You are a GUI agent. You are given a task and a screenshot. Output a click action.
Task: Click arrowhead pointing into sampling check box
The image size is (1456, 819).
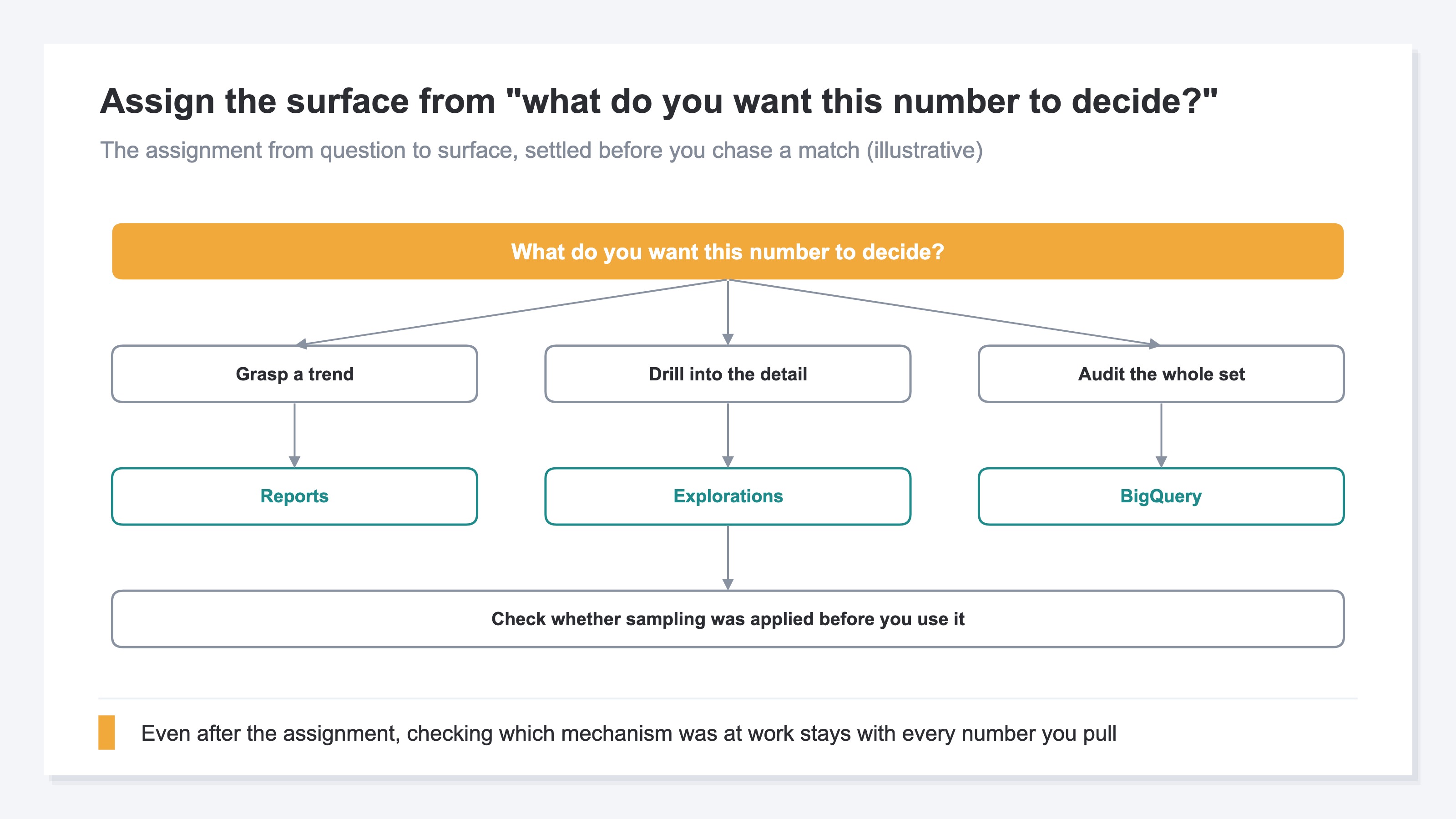pyautogui.click(x=728, y=584)
